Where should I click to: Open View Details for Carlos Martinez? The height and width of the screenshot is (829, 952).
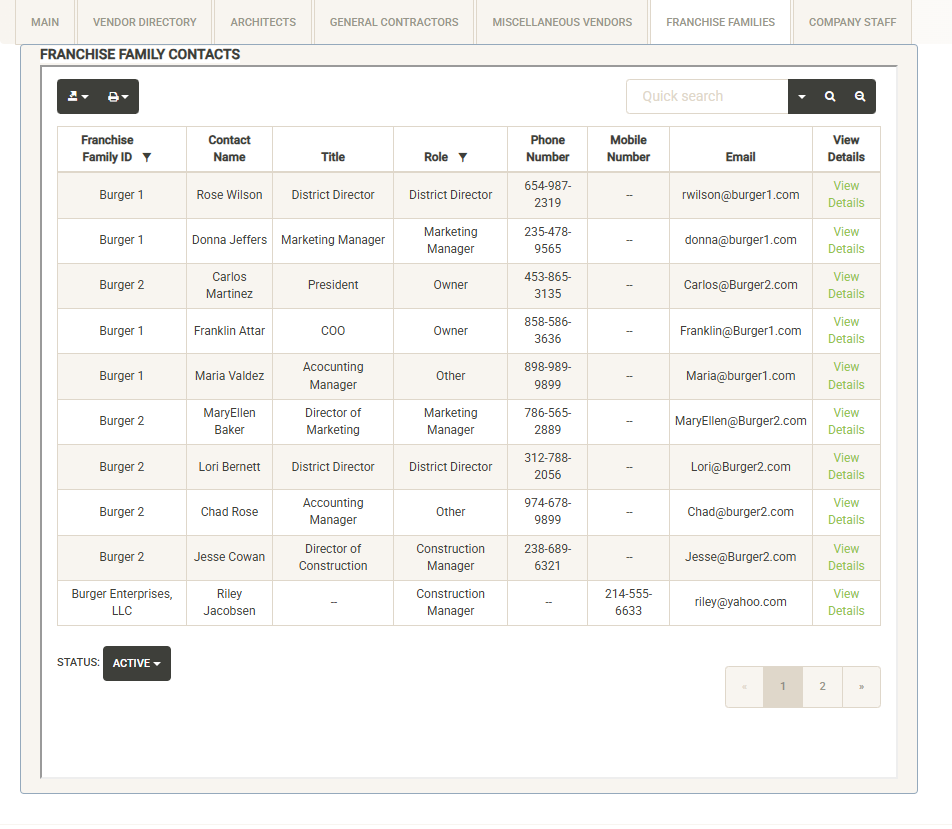click(x=846, y=285)
